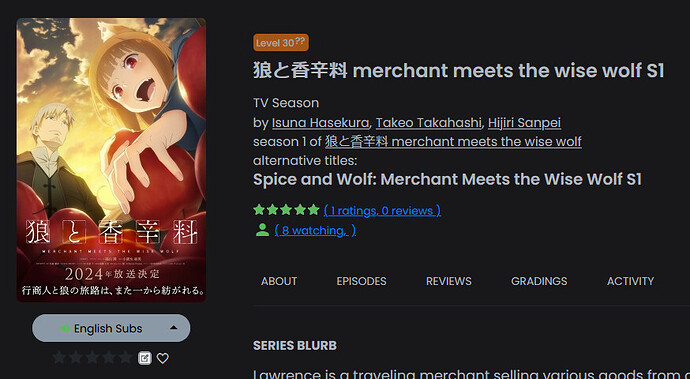690x379 pixels.
Task: Click the green person watching icon
Action: [x=262, y=230]
